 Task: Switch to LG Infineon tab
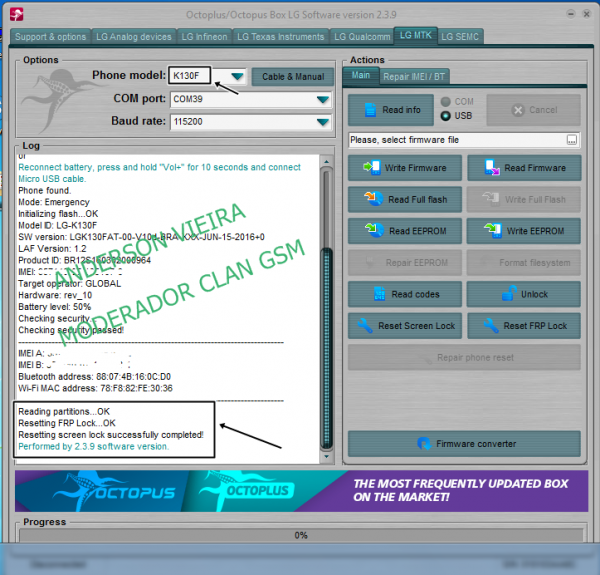click(x=204, y=37)
